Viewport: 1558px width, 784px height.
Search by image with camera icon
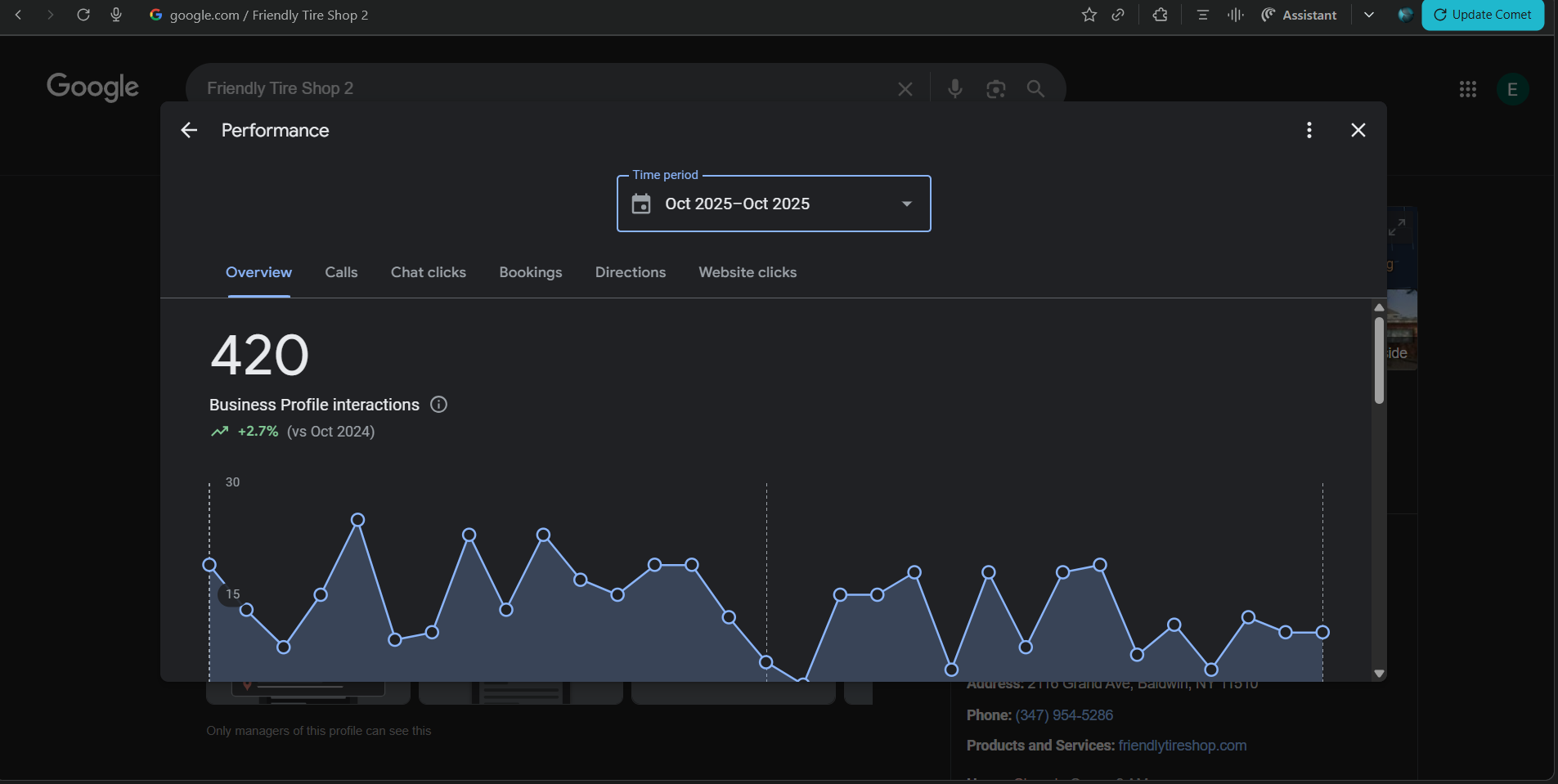tap(995, 88)
